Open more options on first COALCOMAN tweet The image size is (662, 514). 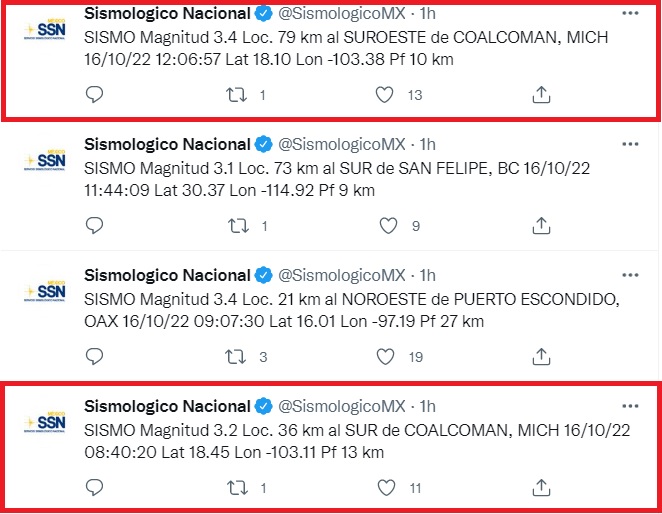pyautogui.click(x=629, y=14)
